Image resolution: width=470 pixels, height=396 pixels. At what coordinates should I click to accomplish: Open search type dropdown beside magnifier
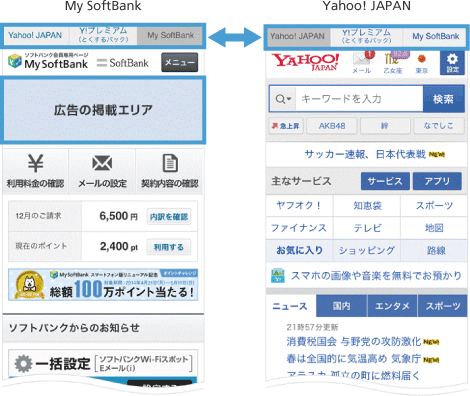[283, 99]
